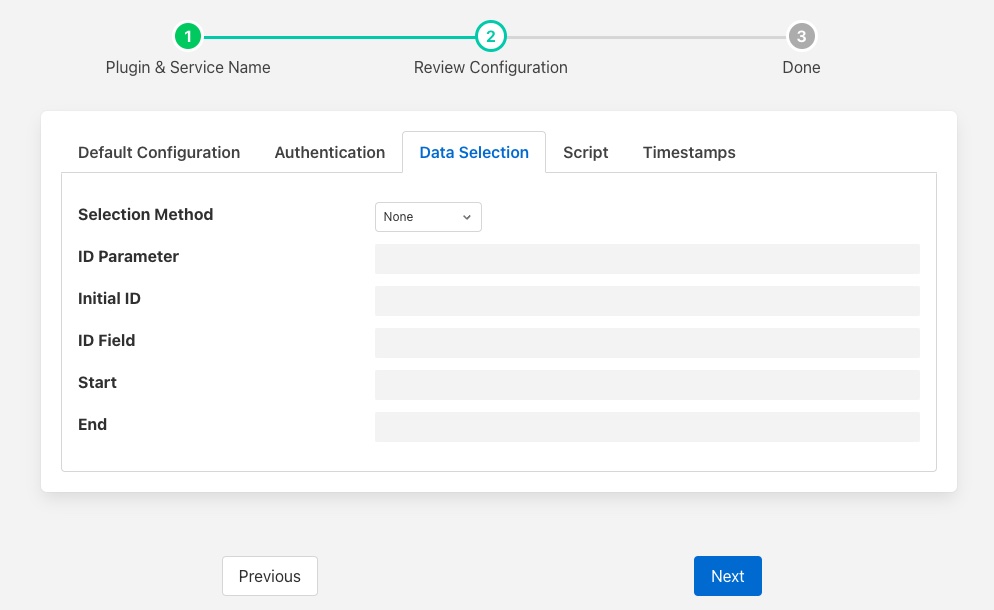994x610 pixels.
Task: Select the Data Selection tab
Action: tap(474, 153)
